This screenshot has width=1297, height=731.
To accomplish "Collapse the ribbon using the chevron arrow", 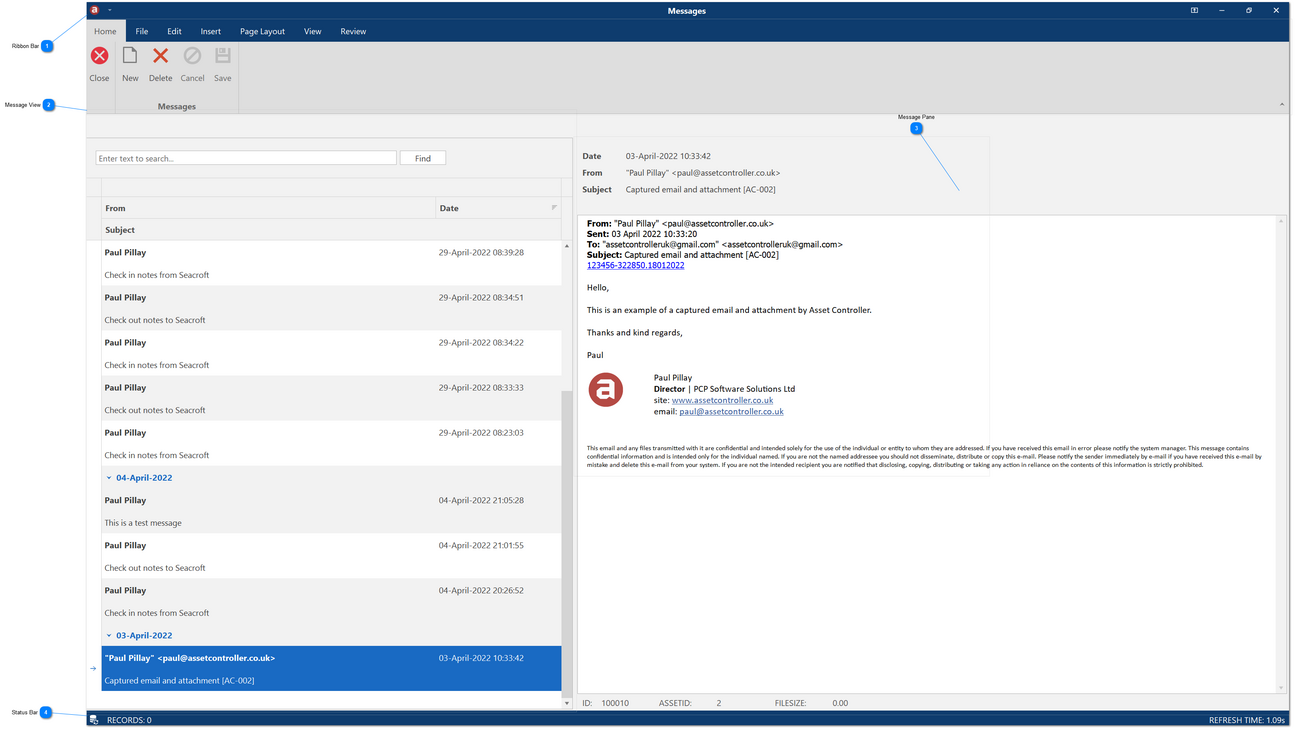I will pos(1282,104).
